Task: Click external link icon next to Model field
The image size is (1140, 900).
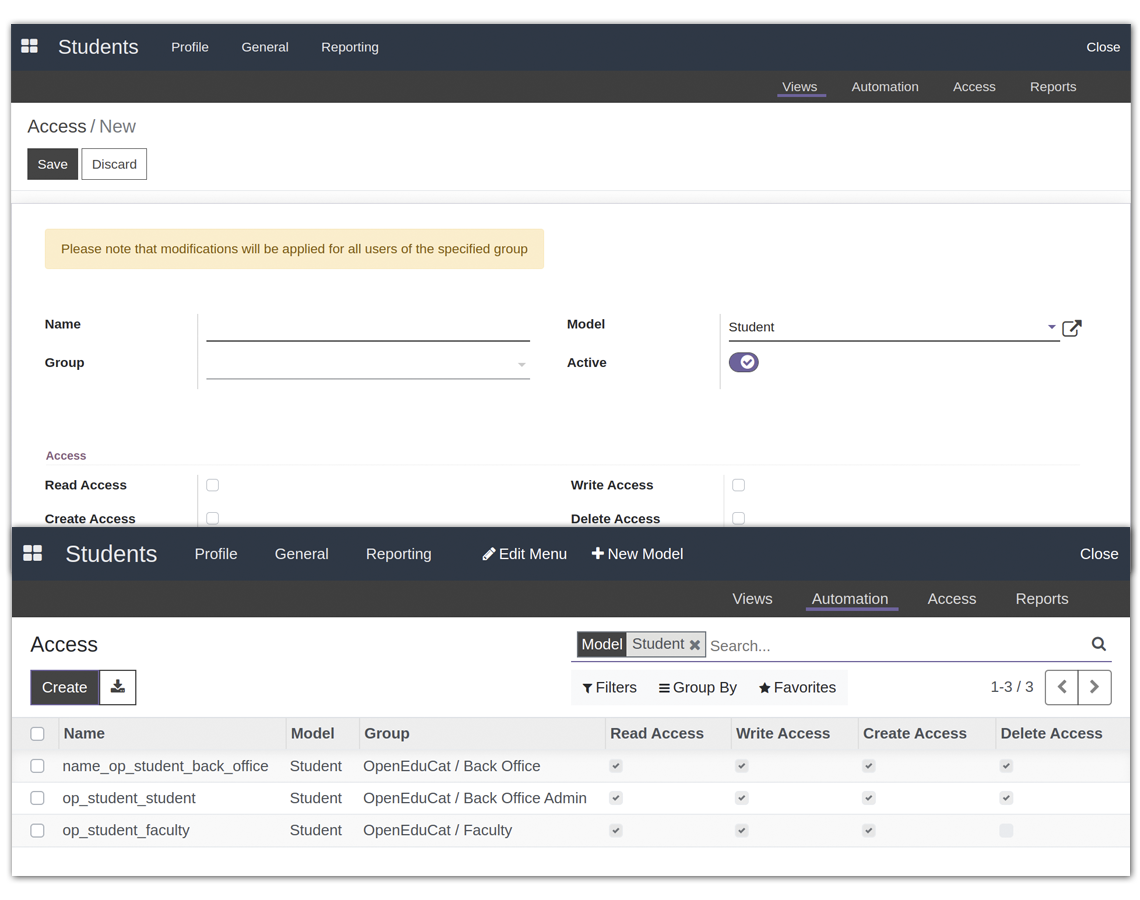Action: (1071, 328)
